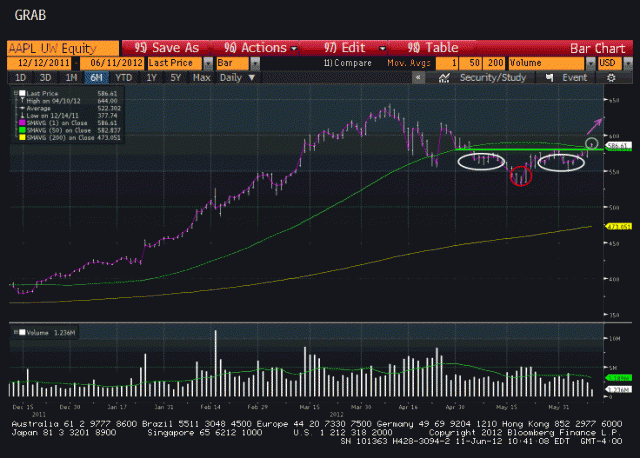The width and height of the screenshot is (640, 458).
Task: Click the end date field 06/11/2012
Action: [112, 63]
